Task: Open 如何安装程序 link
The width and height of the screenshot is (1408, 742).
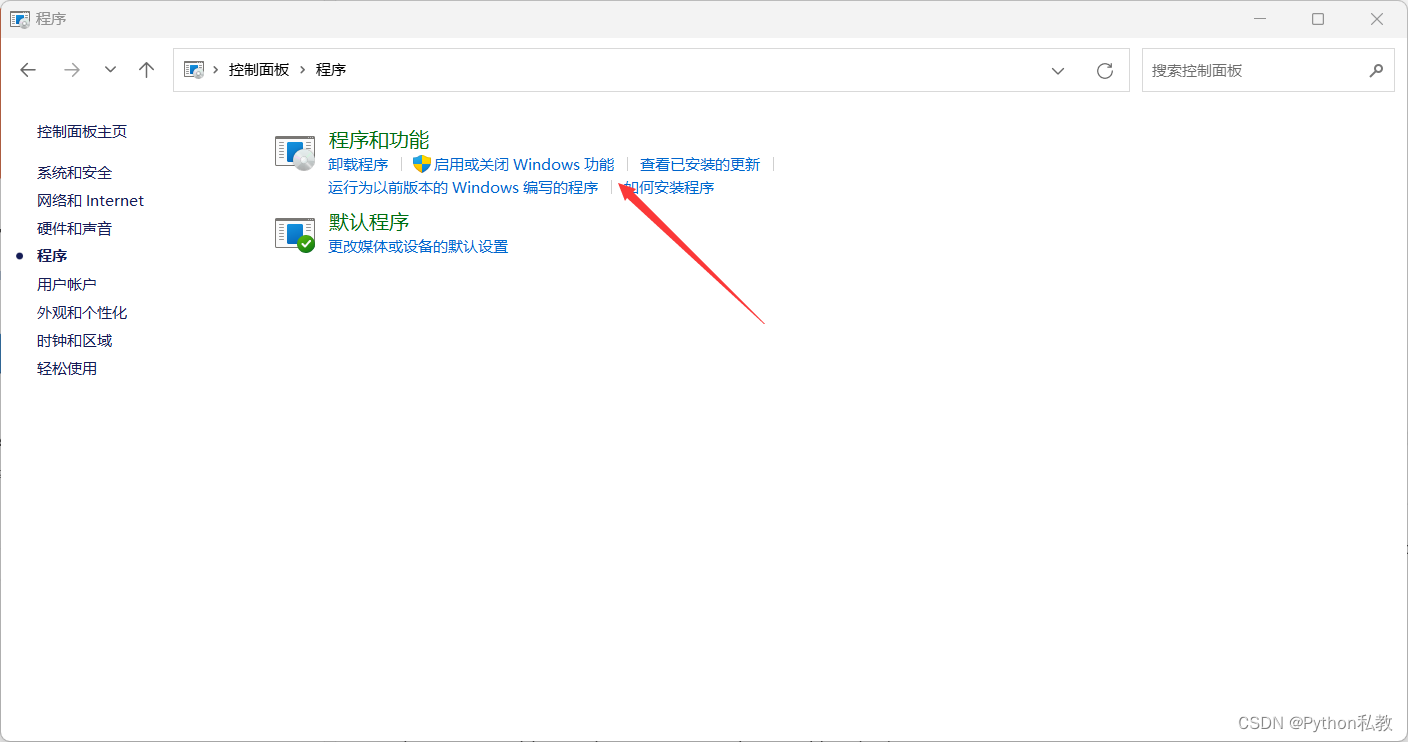Action: (669, 188)
